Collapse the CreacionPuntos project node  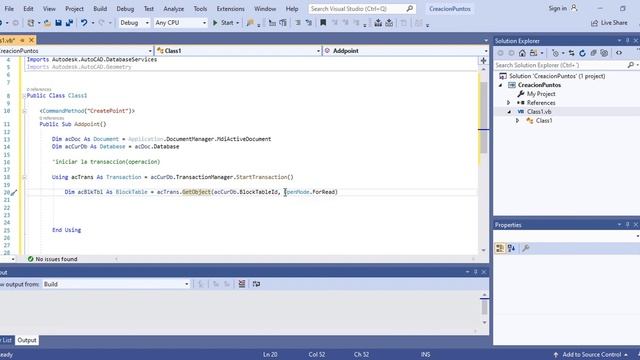pos(500,85)
